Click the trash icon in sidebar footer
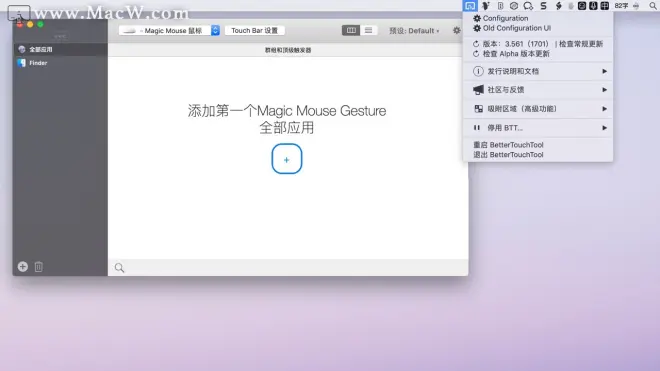 (38, 267)
